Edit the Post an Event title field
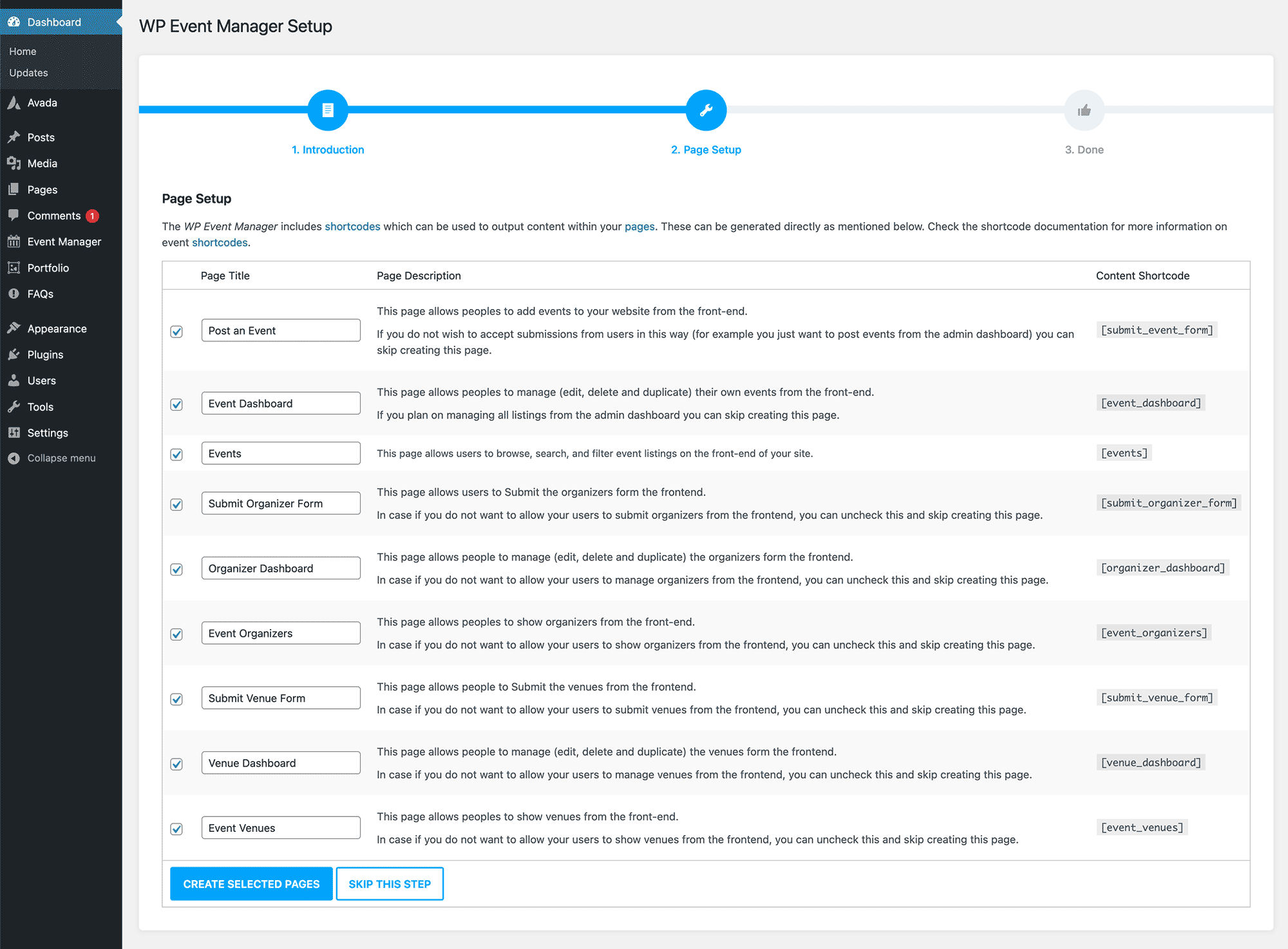This screenshot has height=949, width=1288. pos(281,330)
